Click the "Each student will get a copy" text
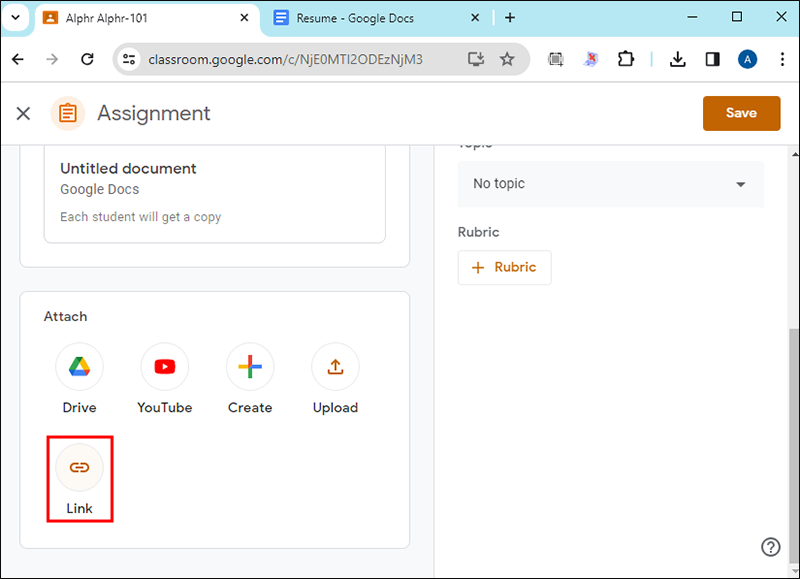The image size is (800, 579). (x=140, y=217)
